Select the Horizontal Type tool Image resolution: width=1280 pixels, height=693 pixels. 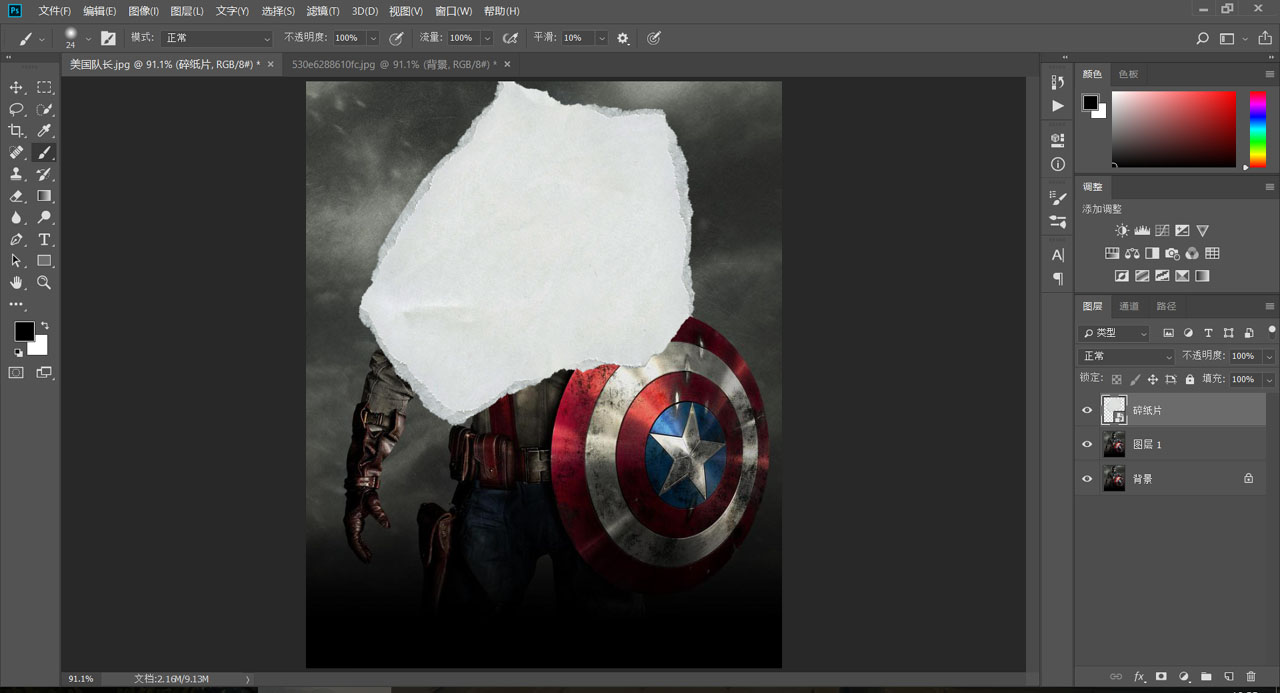[44, 239]
